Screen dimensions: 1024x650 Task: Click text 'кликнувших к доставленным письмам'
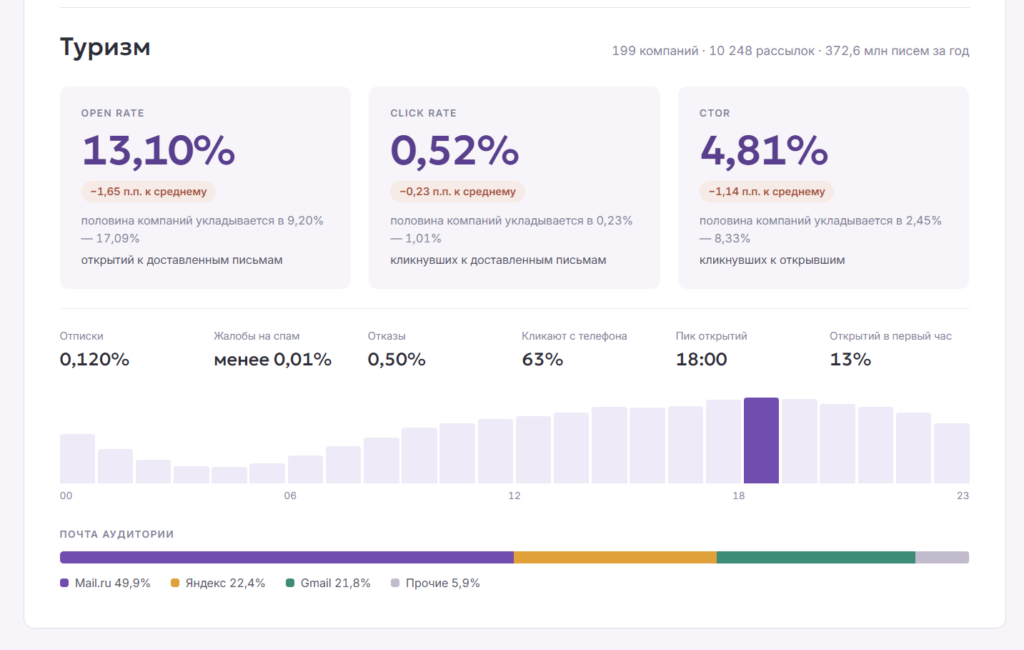coord(498,260)
